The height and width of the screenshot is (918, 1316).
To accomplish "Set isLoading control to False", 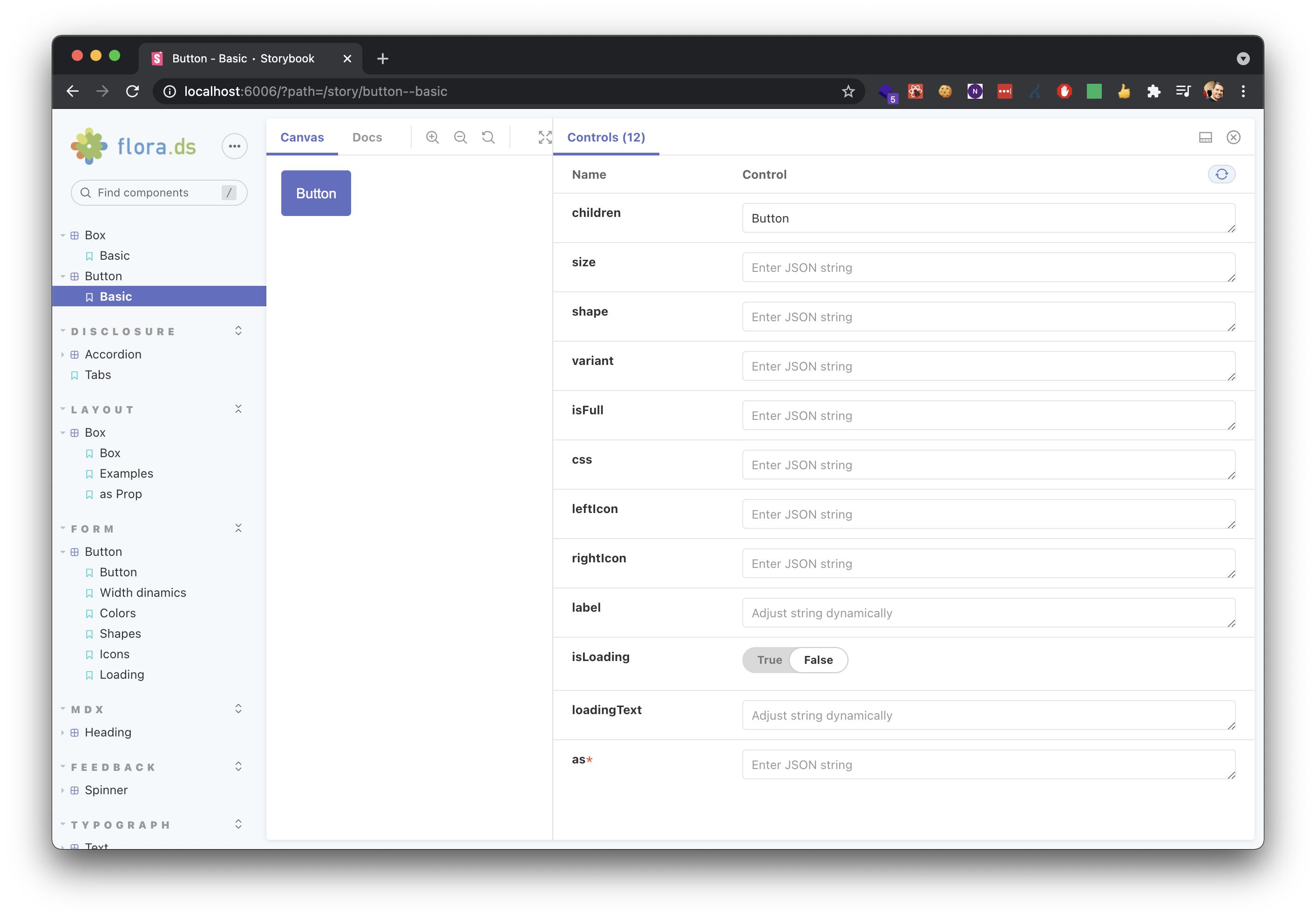I will point(818,660).
